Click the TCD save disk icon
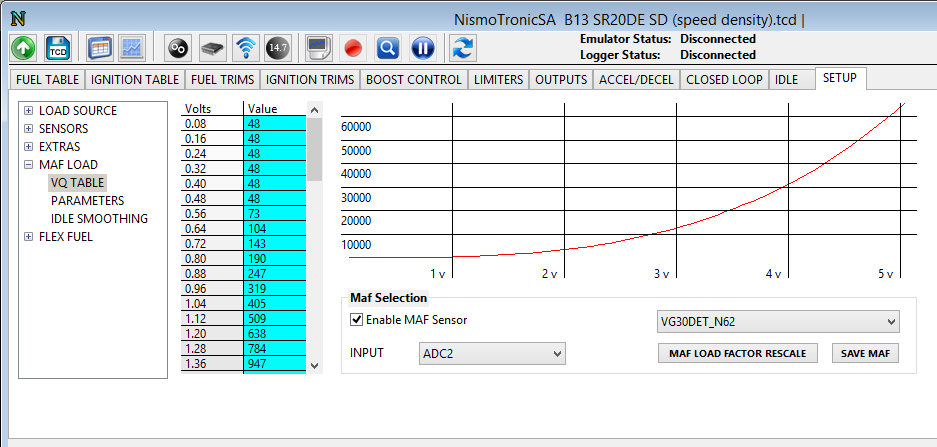 [x=59, y=47]
